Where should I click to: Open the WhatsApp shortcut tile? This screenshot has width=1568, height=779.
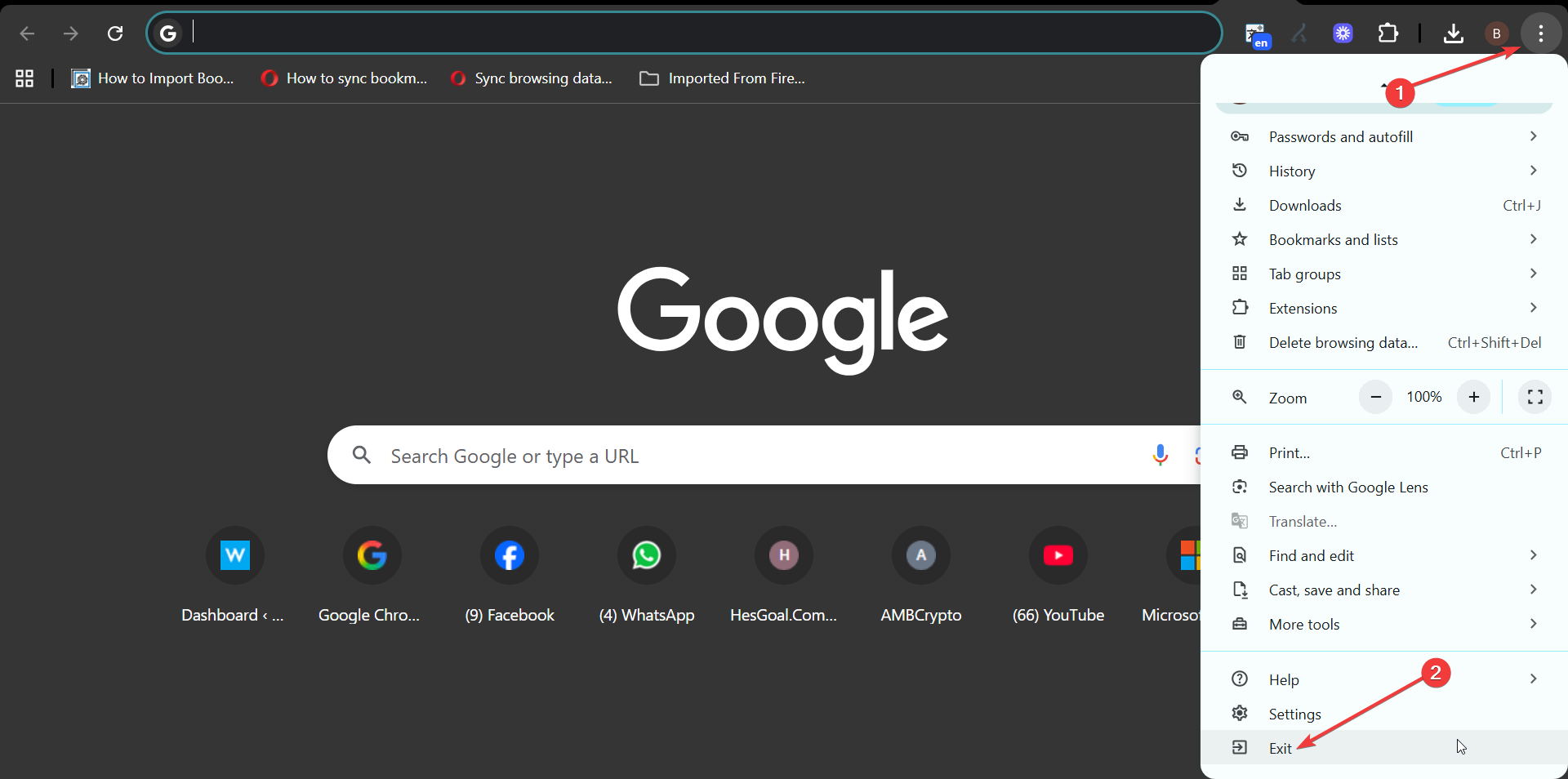click(646, 576)
